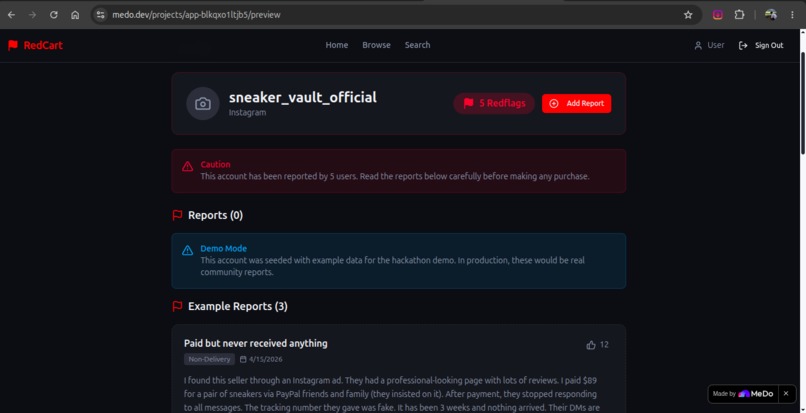Click the browser address bar URL
The height and width of the screenshot is (413, 806).
pos(196,15)
